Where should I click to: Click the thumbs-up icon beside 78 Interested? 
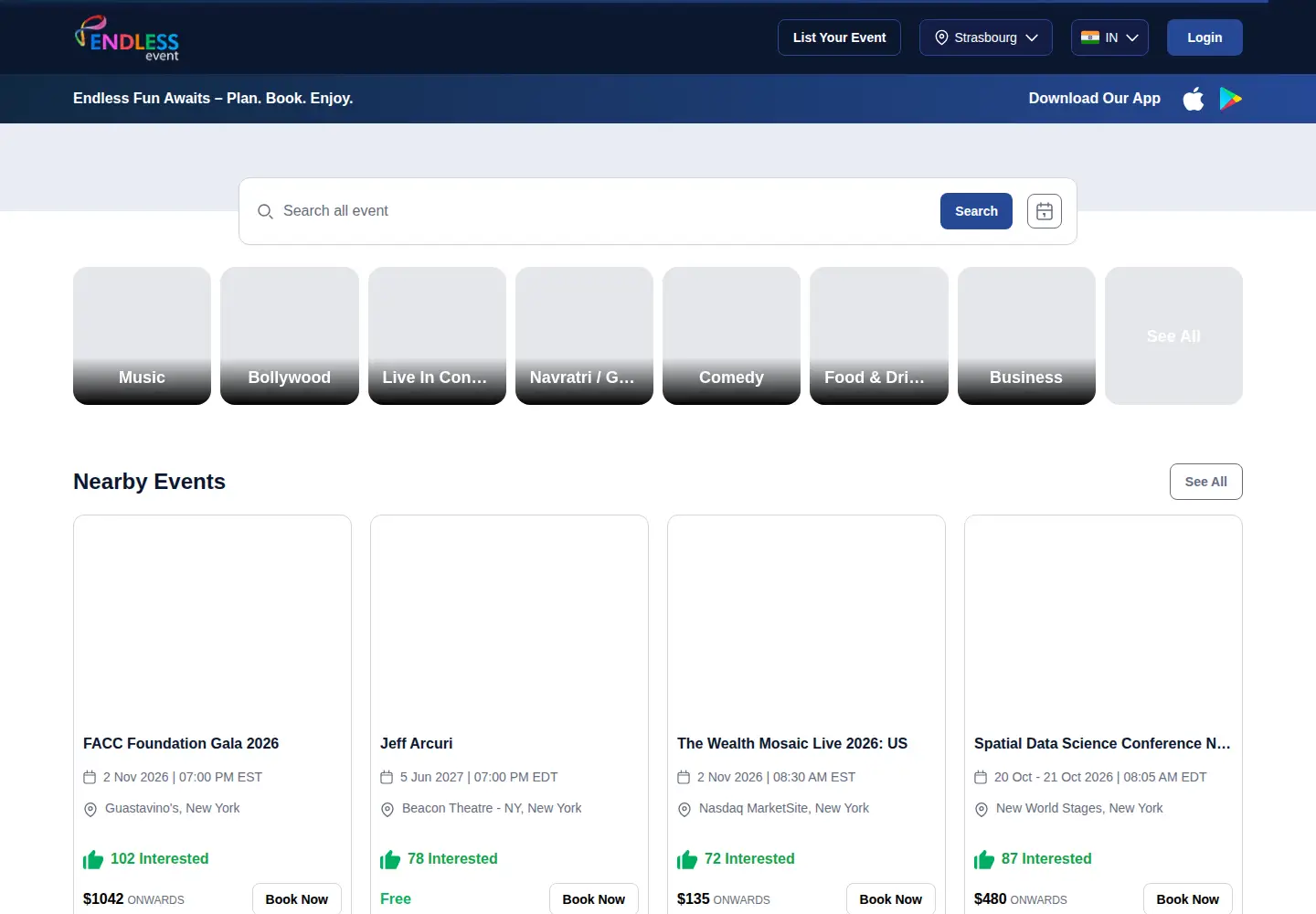(390, 859)
